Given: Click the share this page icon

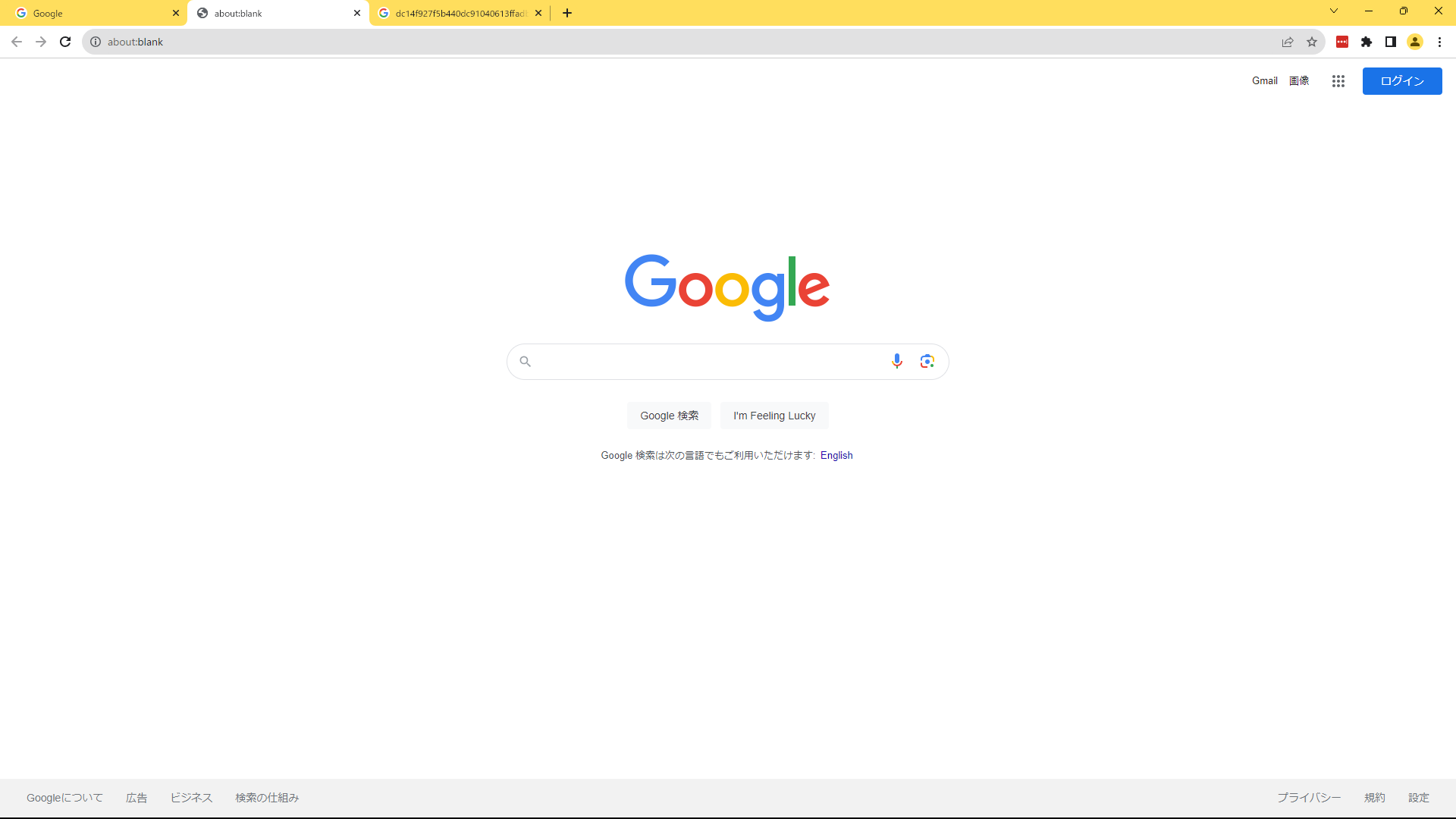Looking at the screenshot, I should click(x=1288, y=42).
